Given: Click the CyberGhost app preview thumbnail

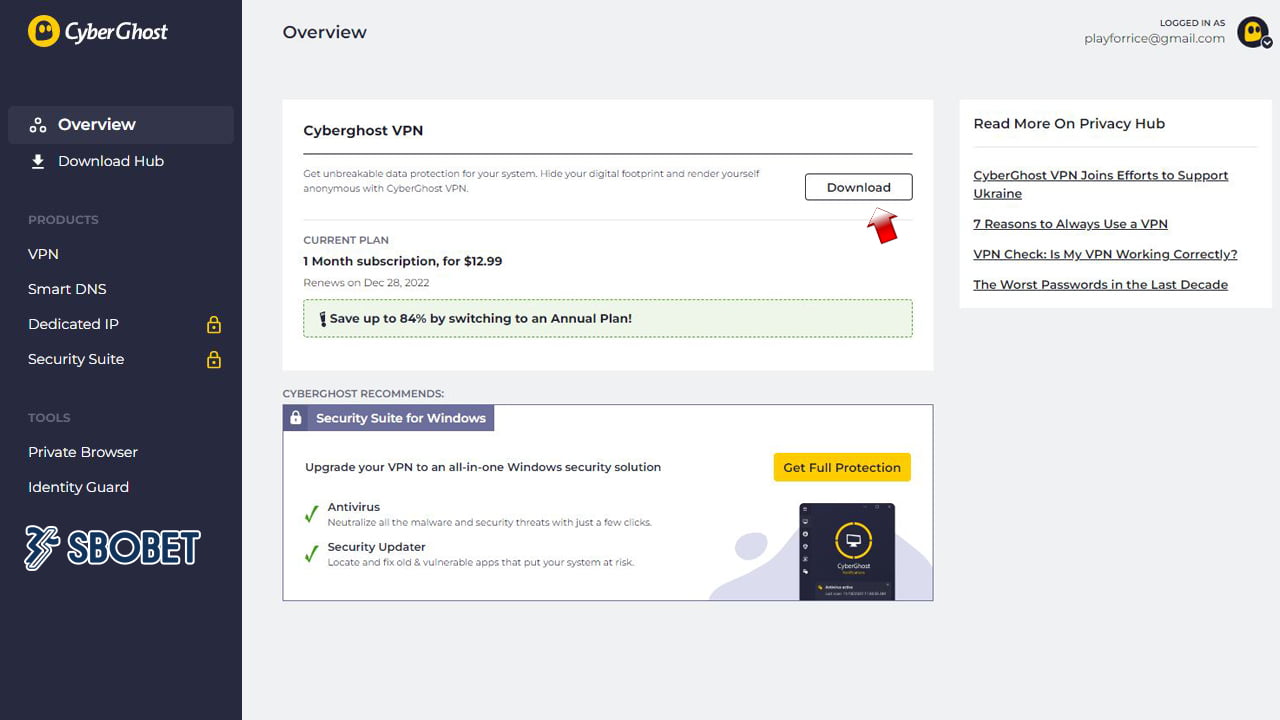Looking at the screenshot, I should (846, 551).
